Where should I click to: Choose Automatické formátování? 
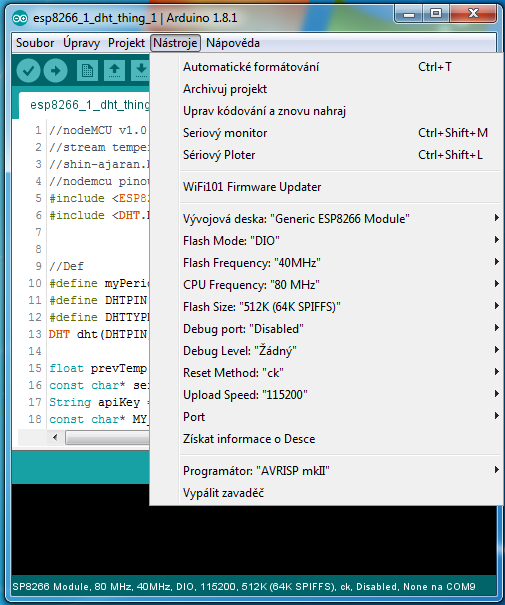pyautogui.click(x=326, y=67)
